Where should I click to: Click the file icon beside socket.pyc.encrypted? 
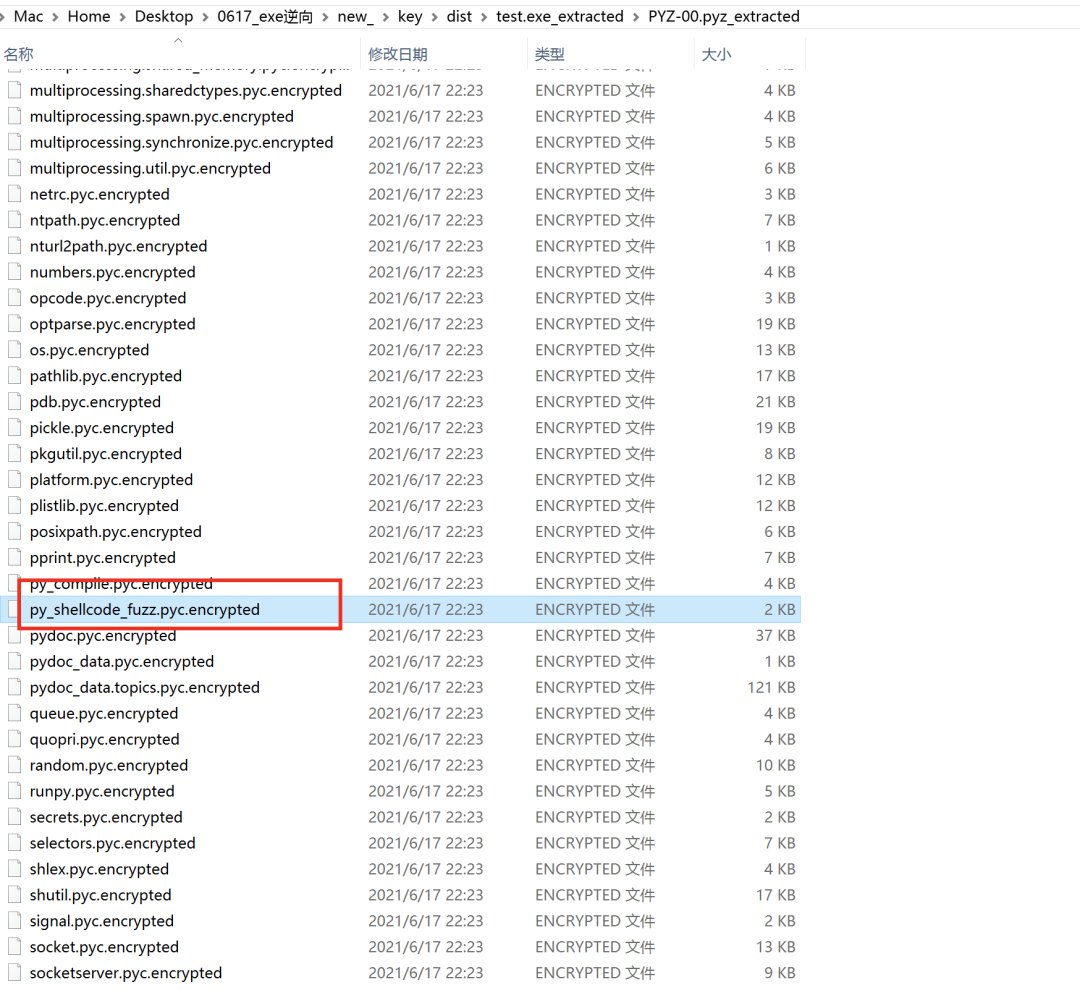click(x=14, y=947)
